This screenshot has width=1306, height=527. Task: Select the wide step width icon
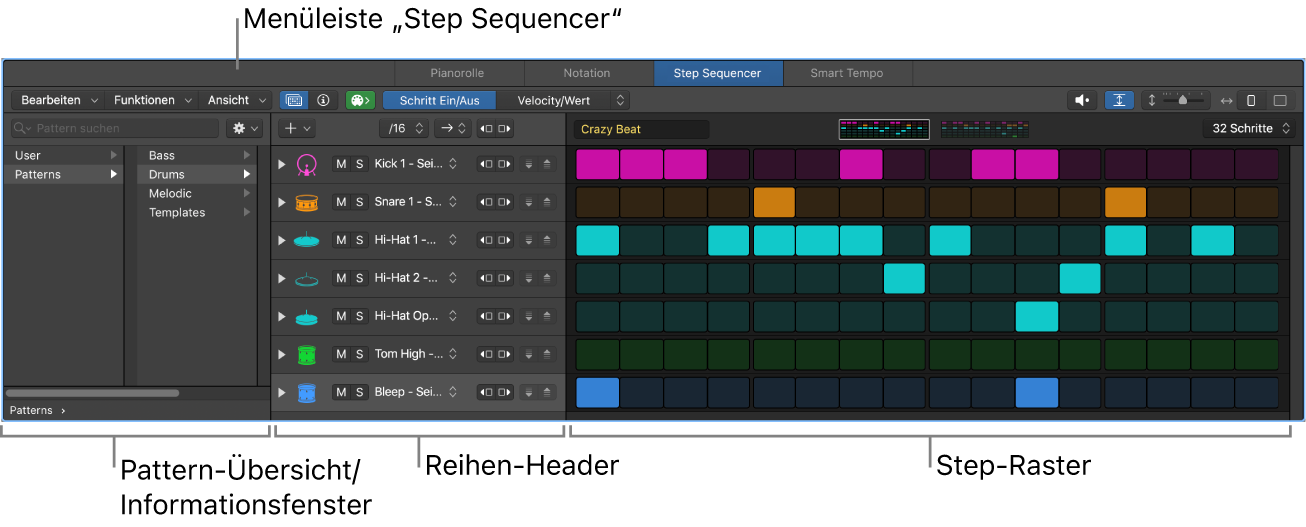(1279, 100)
